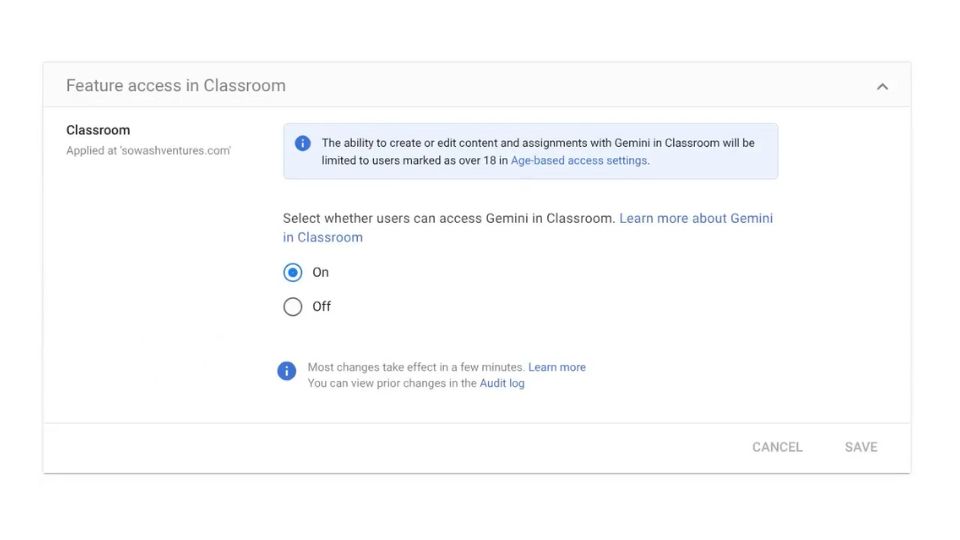Click the Feature access in Classroom title
960x540 pixels.
pos(176,86)
